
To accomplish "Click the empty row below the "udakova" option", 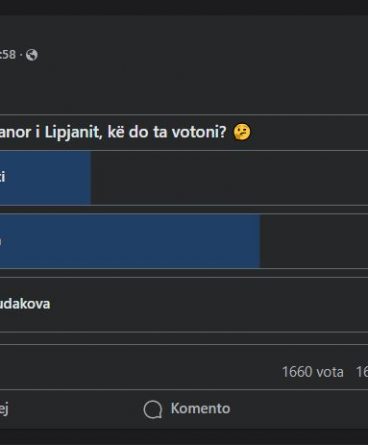I will point(184,338).
